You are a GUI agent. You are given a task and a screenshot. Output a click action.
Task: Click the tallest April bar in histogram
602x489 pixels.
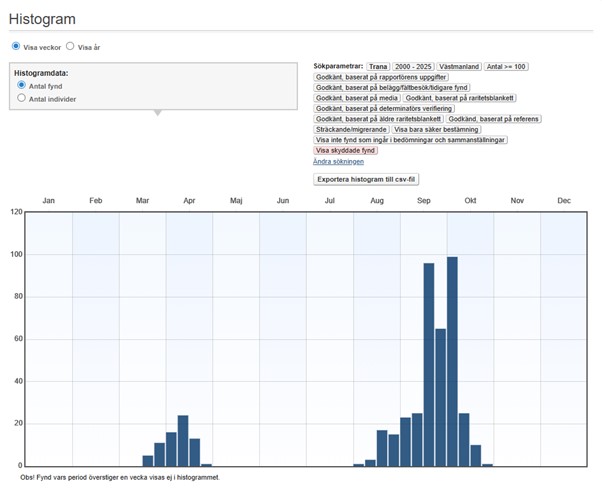[183, 440]
